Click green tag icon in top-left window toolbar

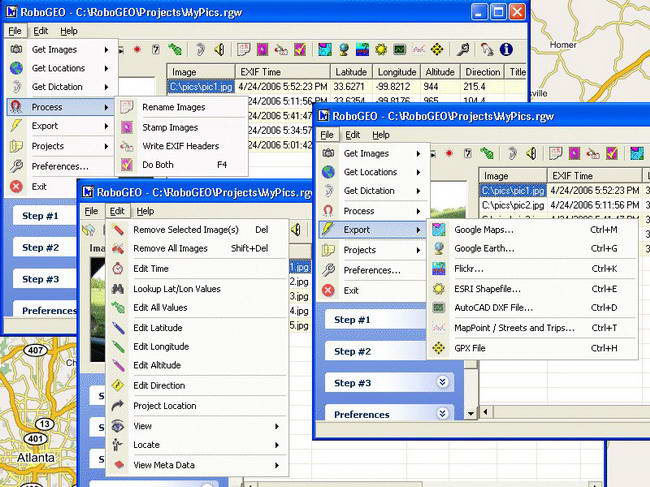[175, 50]
